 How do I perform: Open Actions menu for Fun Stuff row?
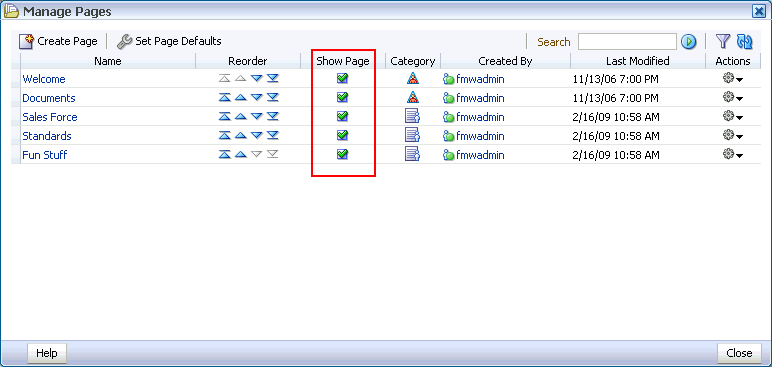pyautogui.click(x=733, y=155)
